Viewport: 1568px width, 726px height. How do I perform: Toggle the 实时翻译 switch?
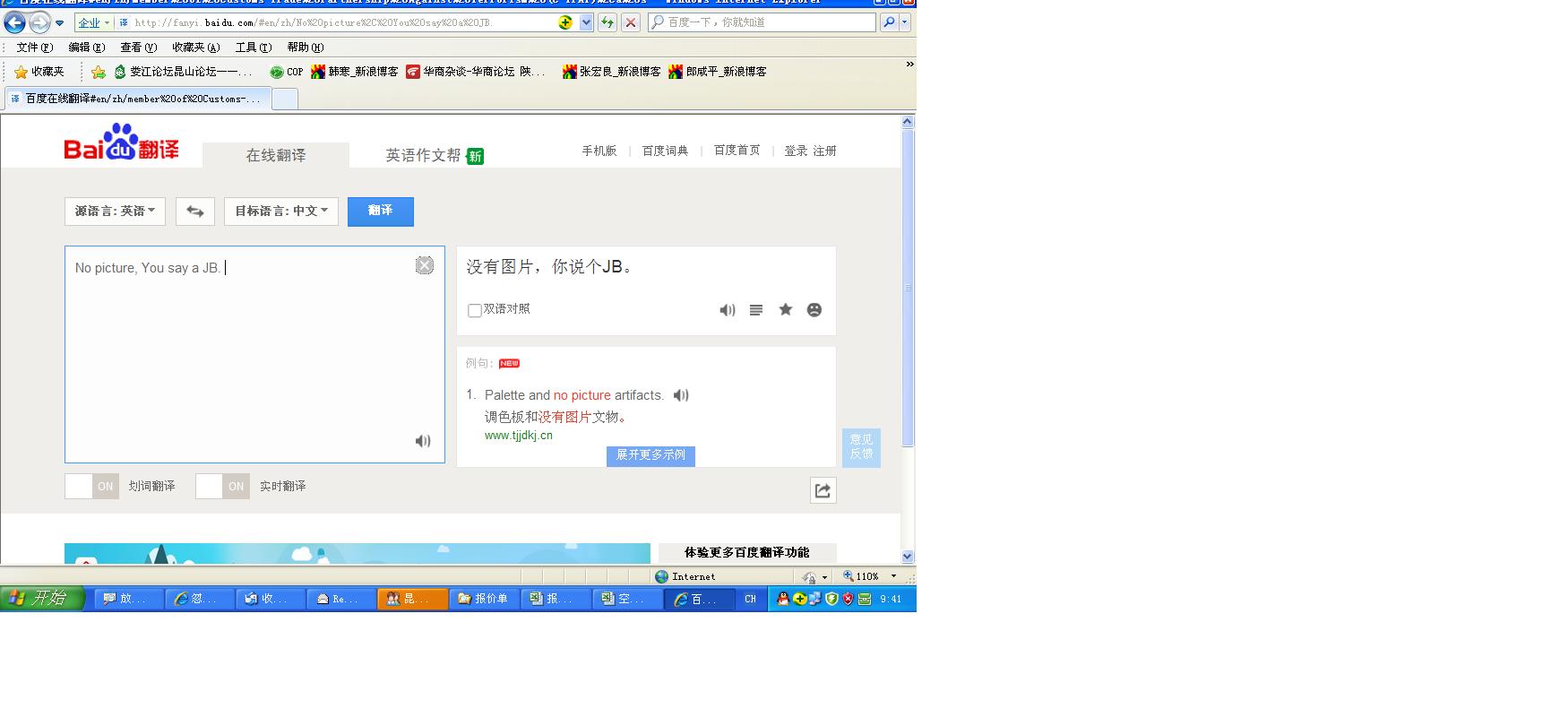[x=222, y=487]
